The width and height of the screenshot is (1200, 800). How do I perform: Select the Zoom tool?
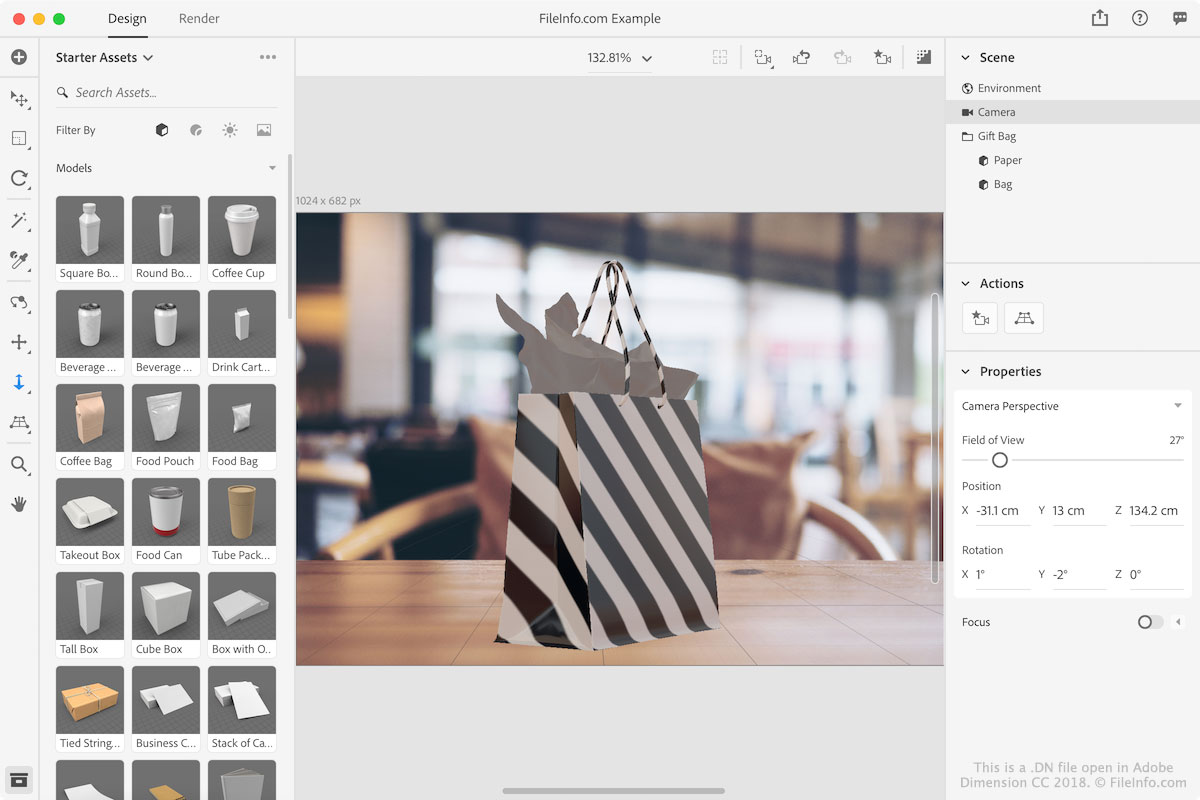[x=18, y=464]
